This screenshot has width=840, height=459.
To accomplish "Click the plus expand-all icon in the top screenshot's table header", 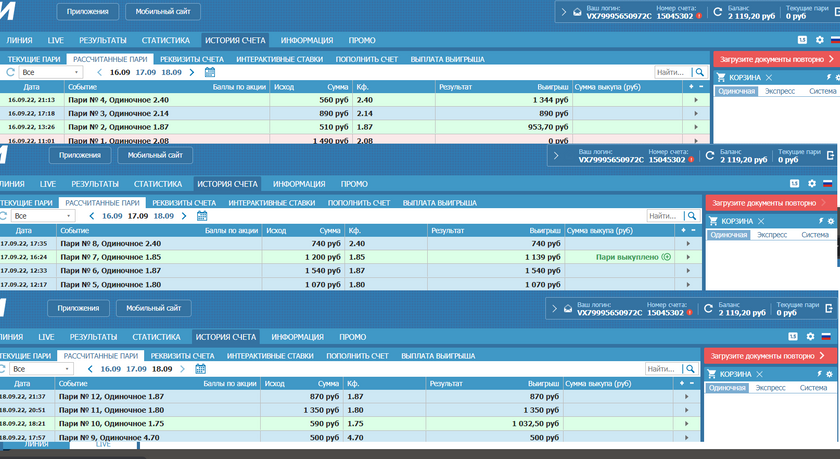I will coord(691,86).
